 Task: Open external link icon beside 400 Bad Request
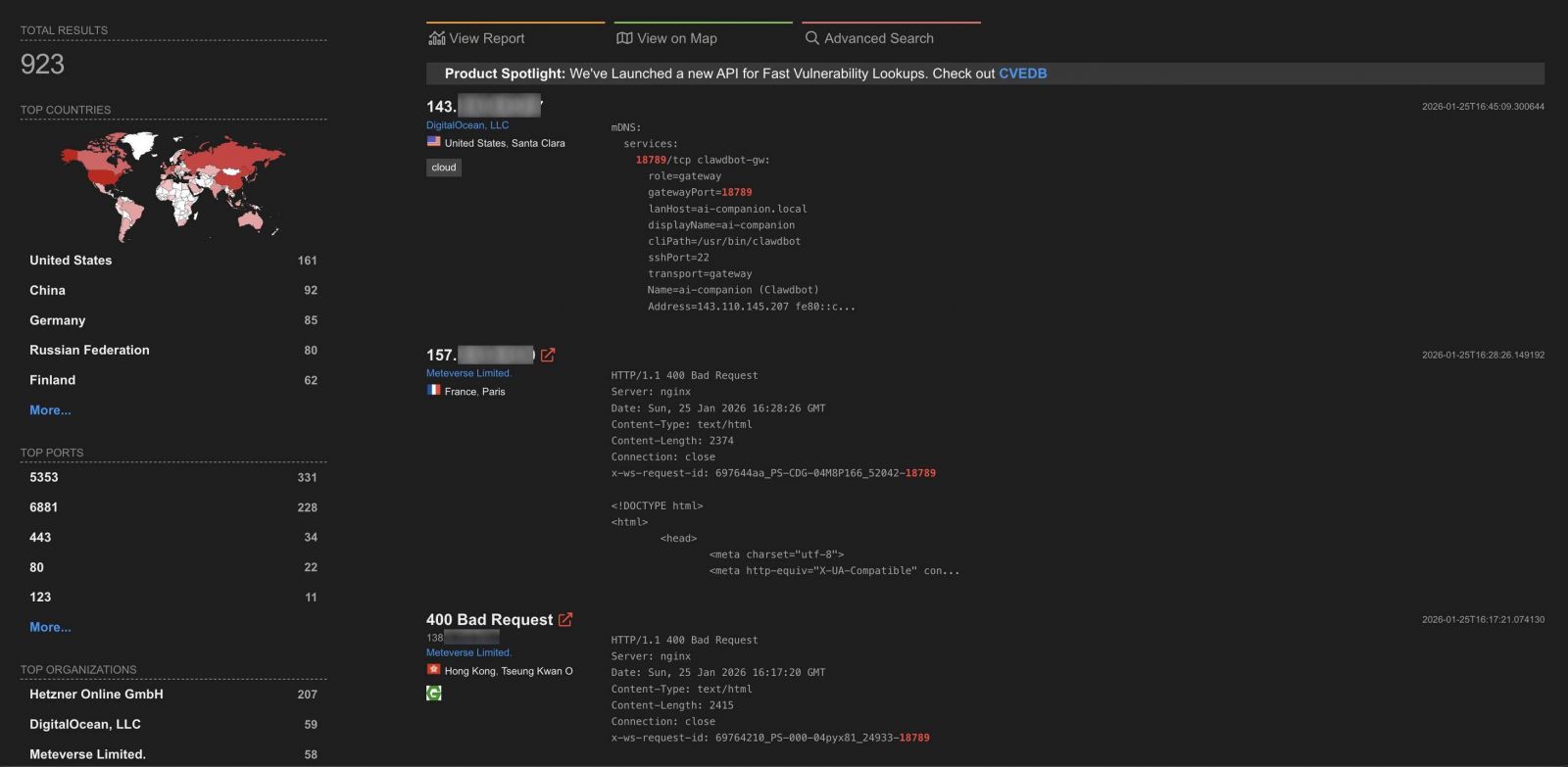(x=565, y=620)
